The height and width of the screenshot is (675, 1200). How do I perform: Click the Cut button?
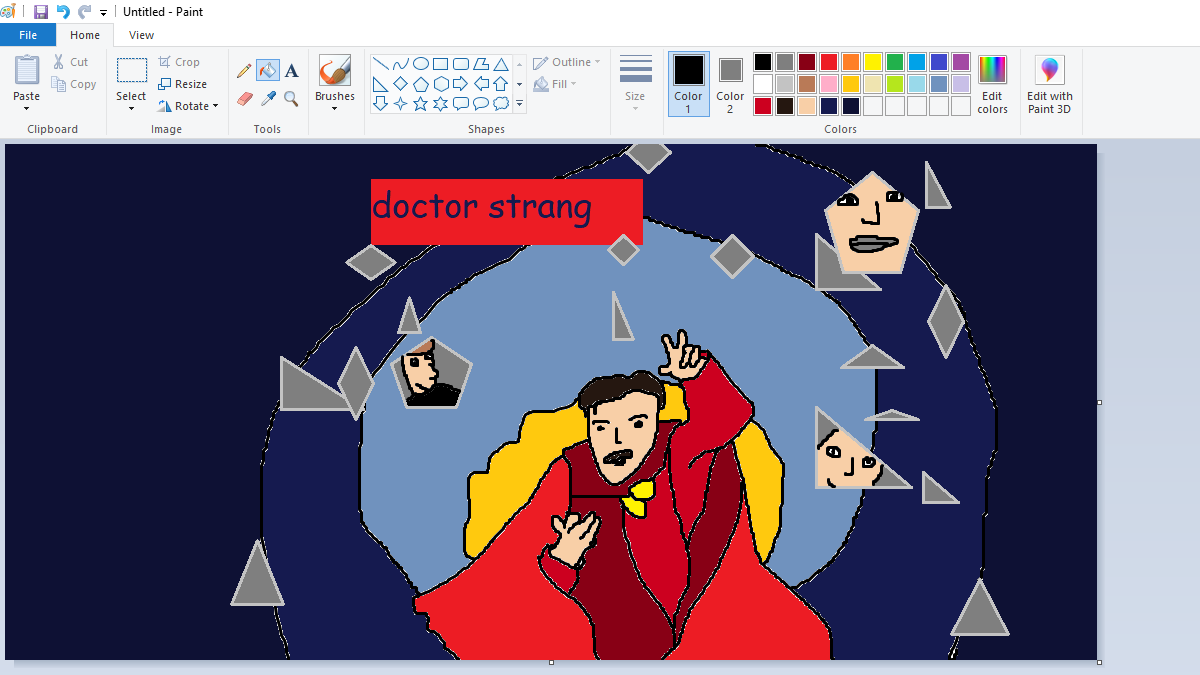71,62
